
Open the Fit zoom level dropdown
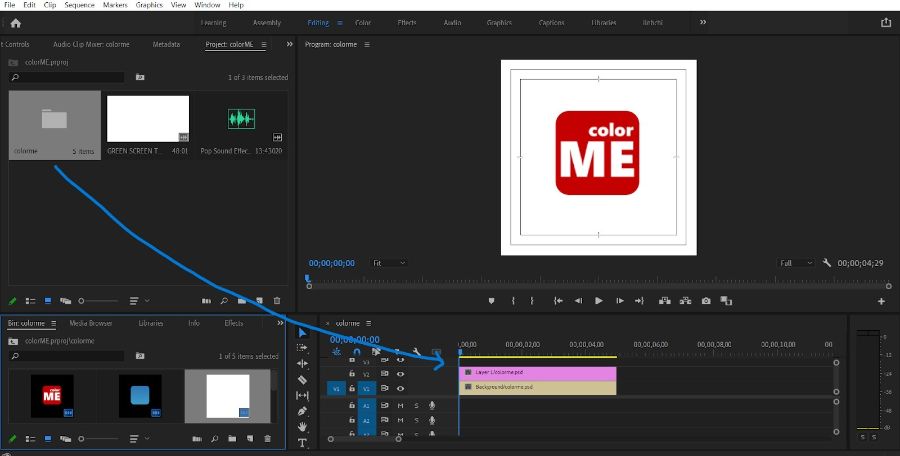(x=389, y=263)
